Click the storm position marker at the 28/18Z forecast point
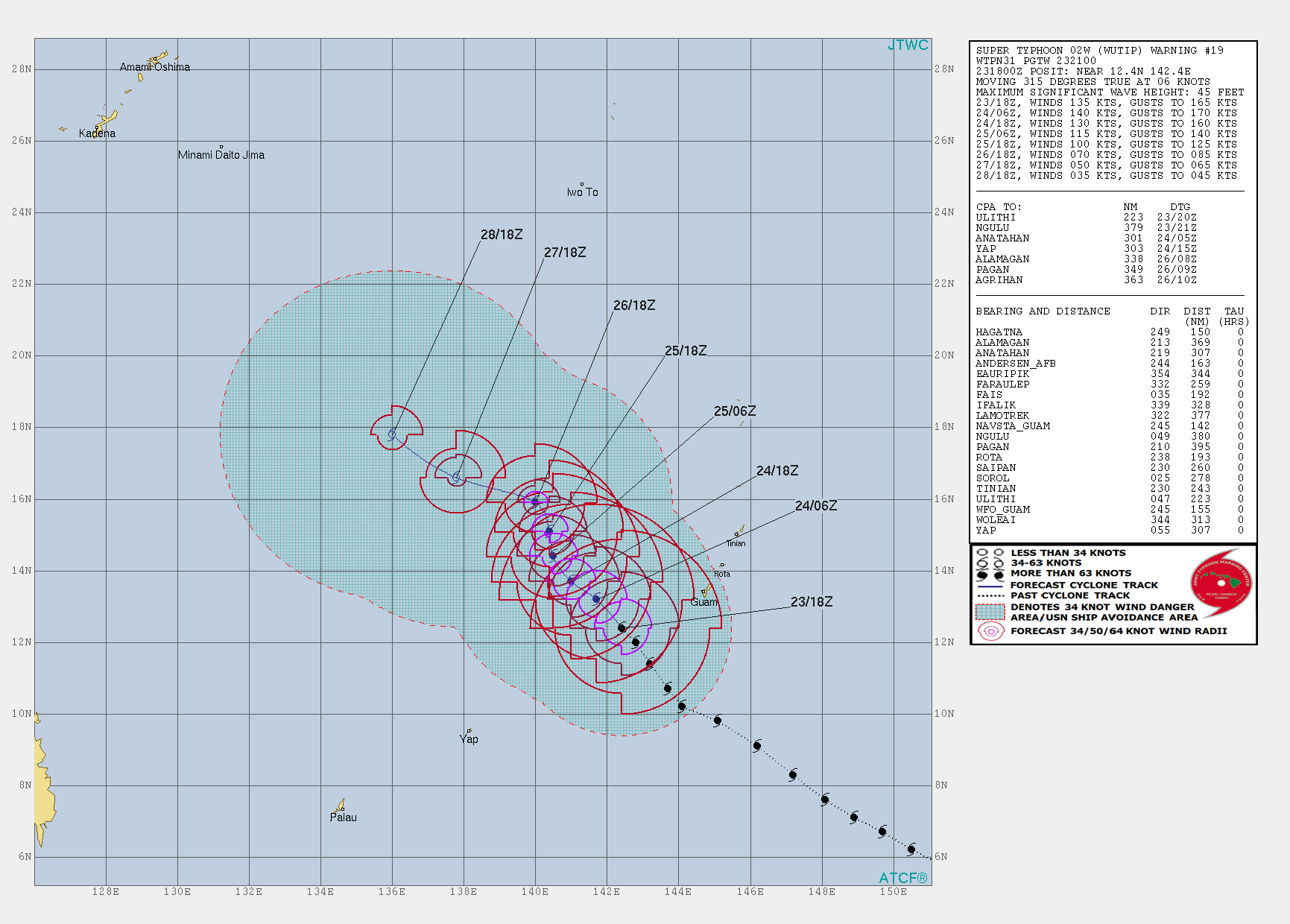 (x=392, y=434)
